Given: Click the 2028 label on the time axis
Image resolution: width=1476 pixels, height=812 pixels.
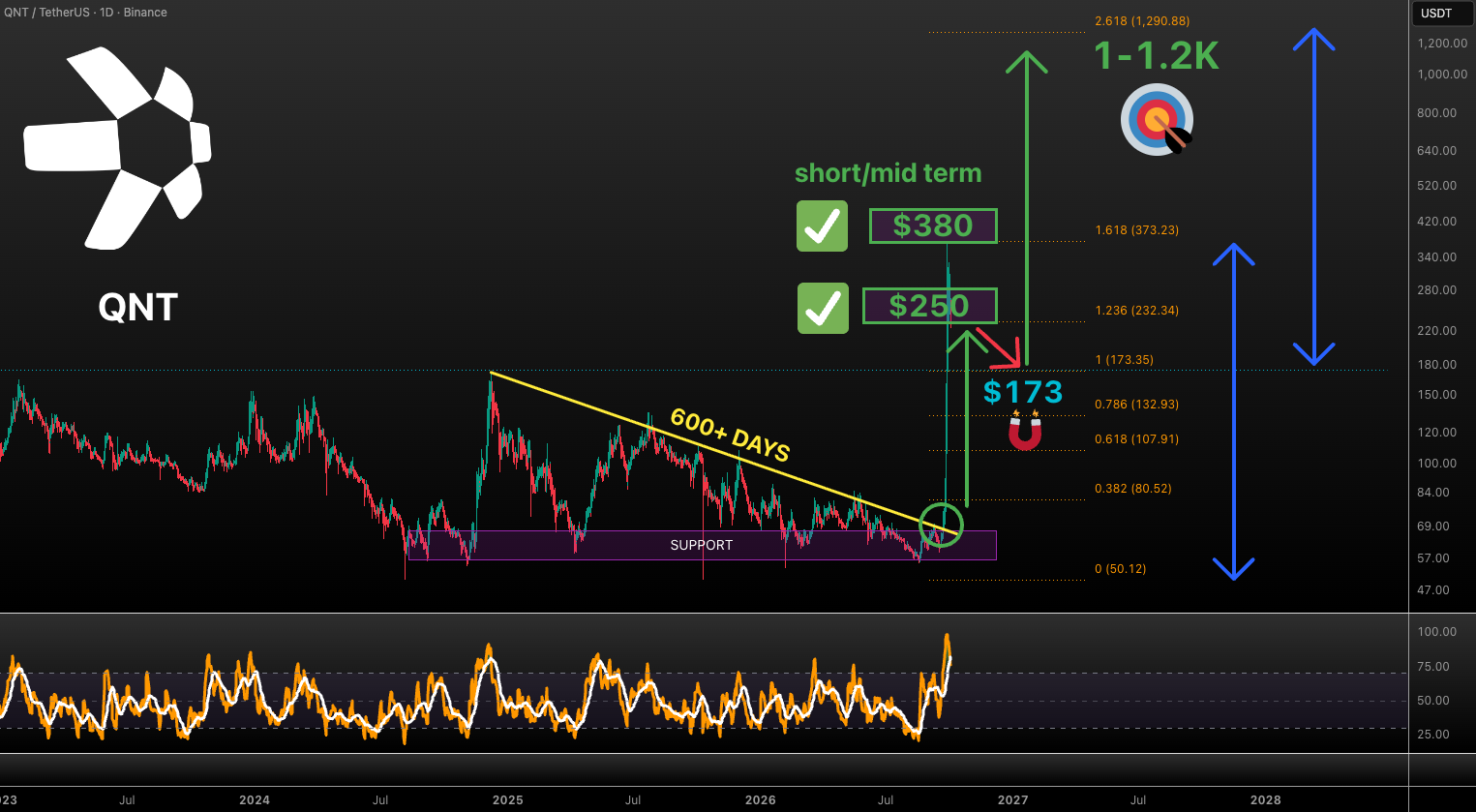Looking at the screenshot, I should click(1265, 800).
